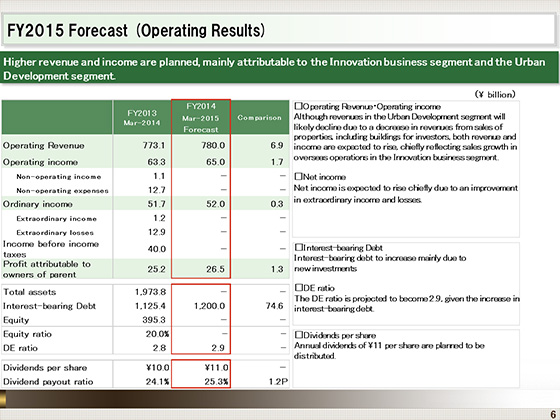Click the 'Dividends per share' note heading
Viewport: 560px width, 420px height.
click(x=335, y=335)
